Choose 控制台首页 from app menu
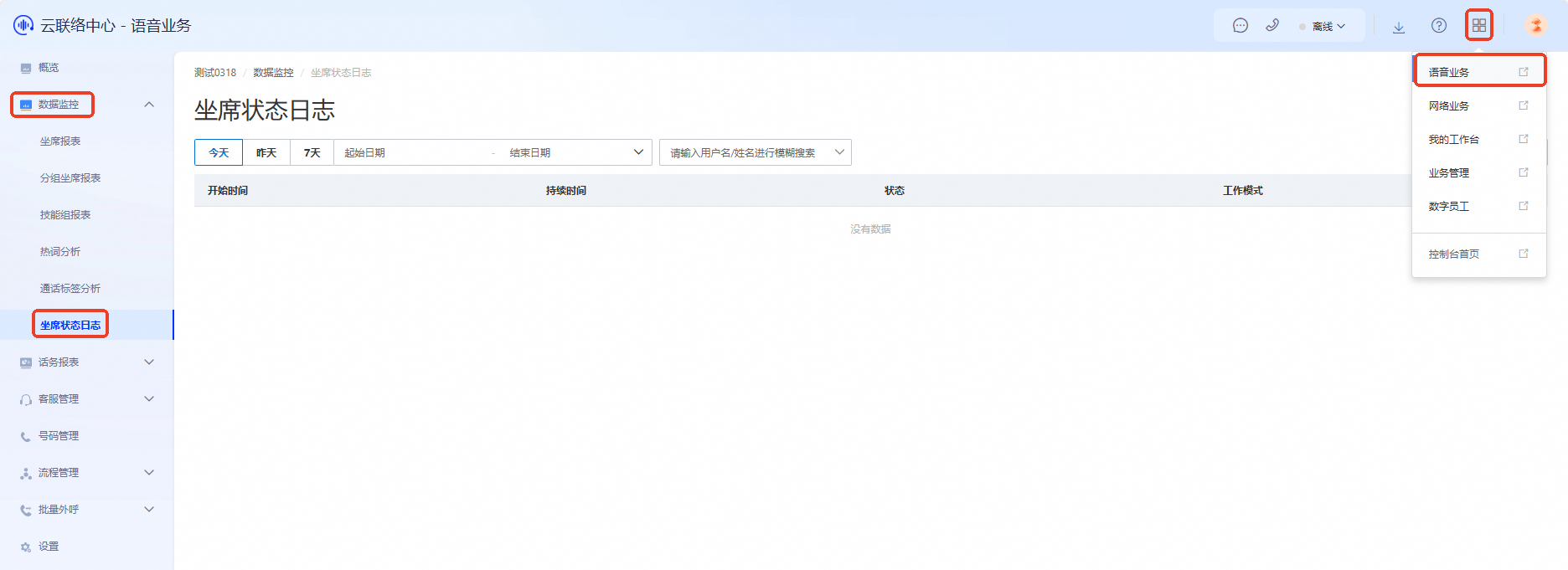Viewport: 1568px width, 570px height. pos(1479,254)
